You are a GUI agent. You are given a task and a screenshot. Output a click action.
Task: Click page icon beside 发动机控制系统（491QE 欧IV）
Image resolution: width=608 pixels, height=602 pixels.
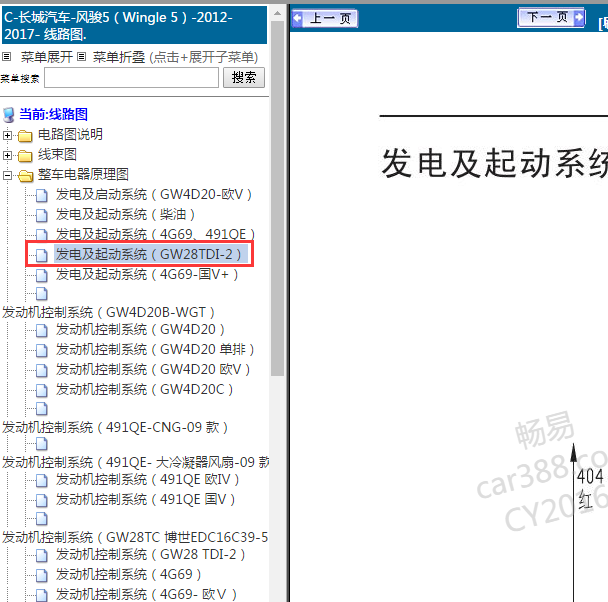pyautogui.click(x=41, y=481)
